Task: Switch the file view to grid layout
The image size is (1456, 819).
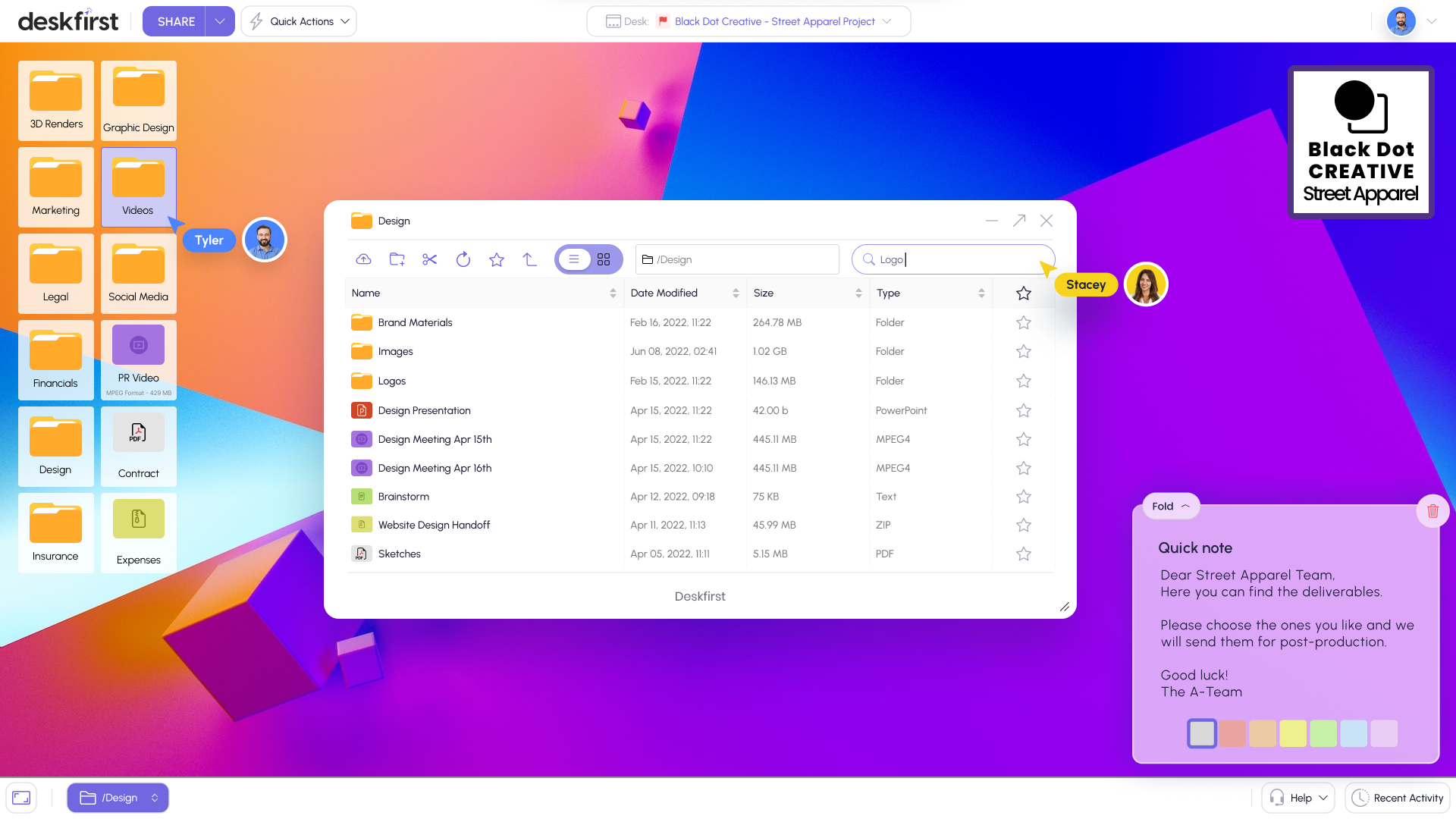Action: (x=603, y=259)
